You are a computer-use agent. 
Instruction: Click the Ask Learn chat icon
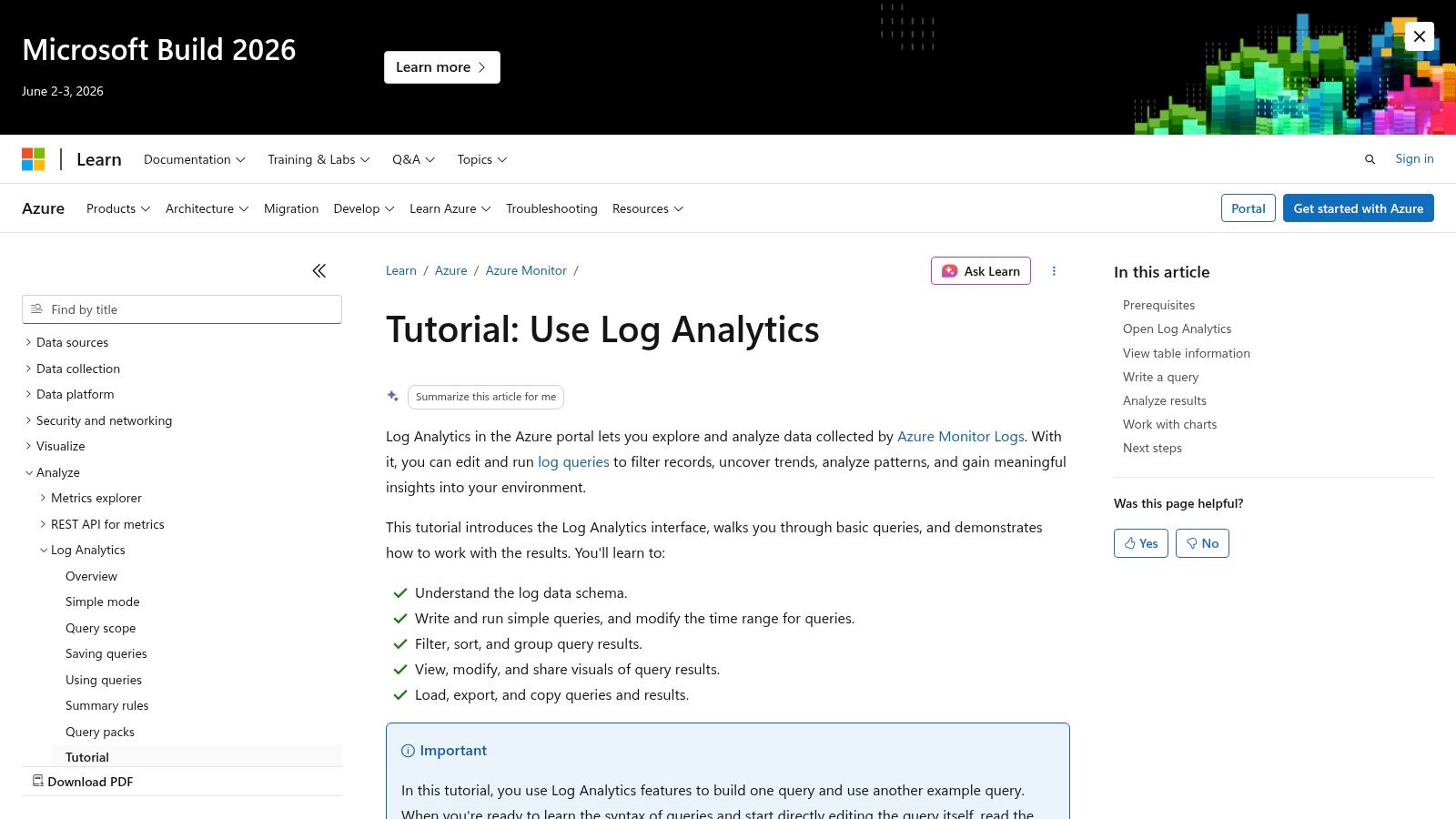point(949,270)
